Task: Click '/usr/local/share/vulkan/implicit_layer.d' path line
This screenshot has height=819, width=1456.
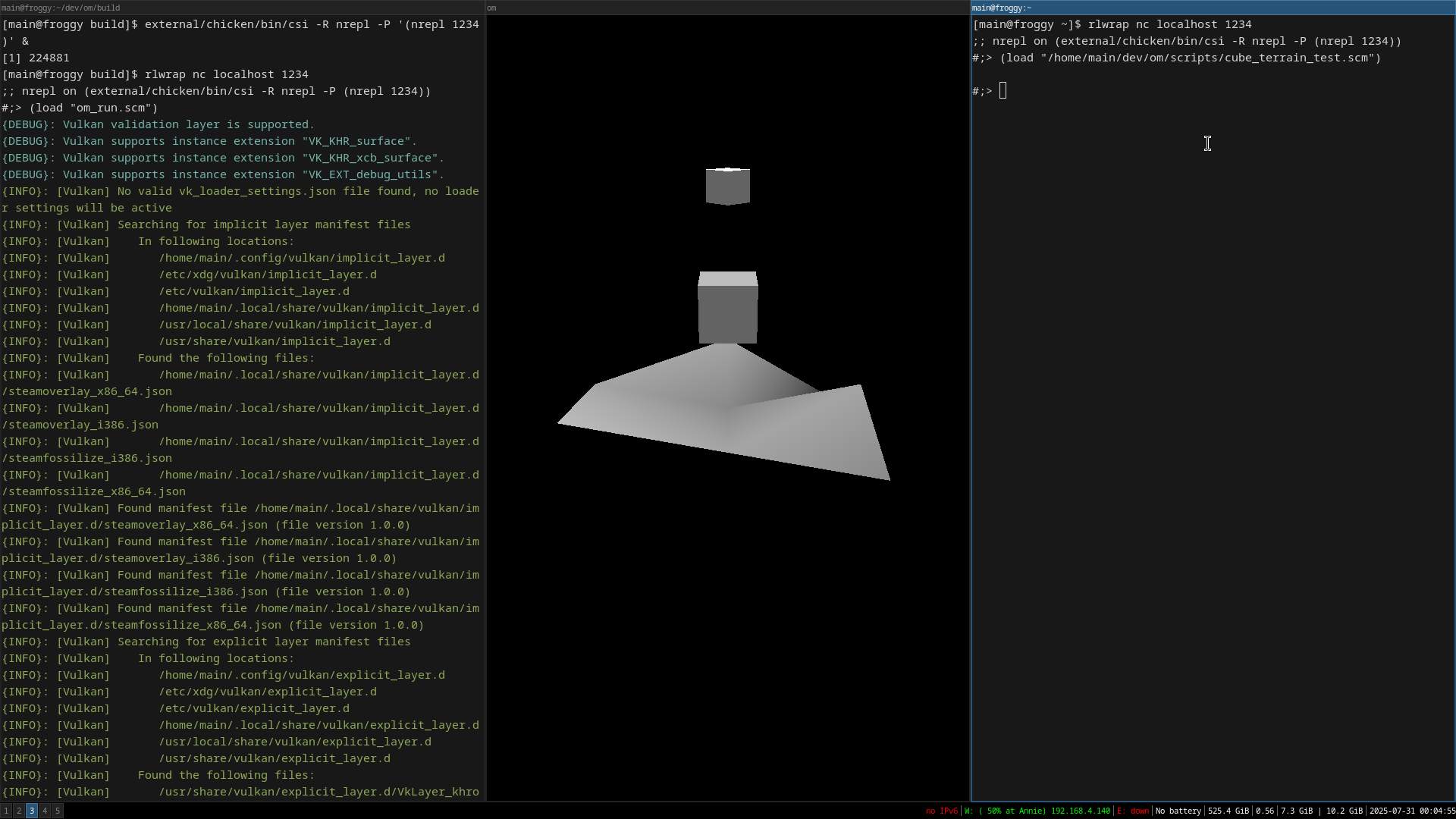Action: coord(216,325)
